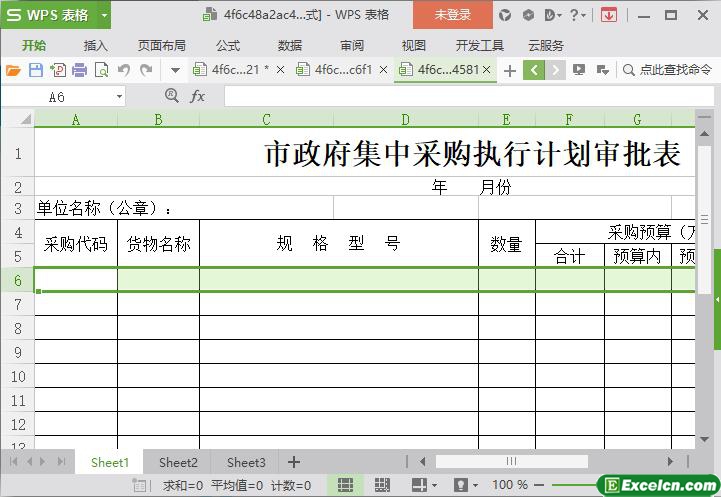Close the 4f6c...21 document tab
The height and width of the screenshot is (497, 721).
click(280, 70)
